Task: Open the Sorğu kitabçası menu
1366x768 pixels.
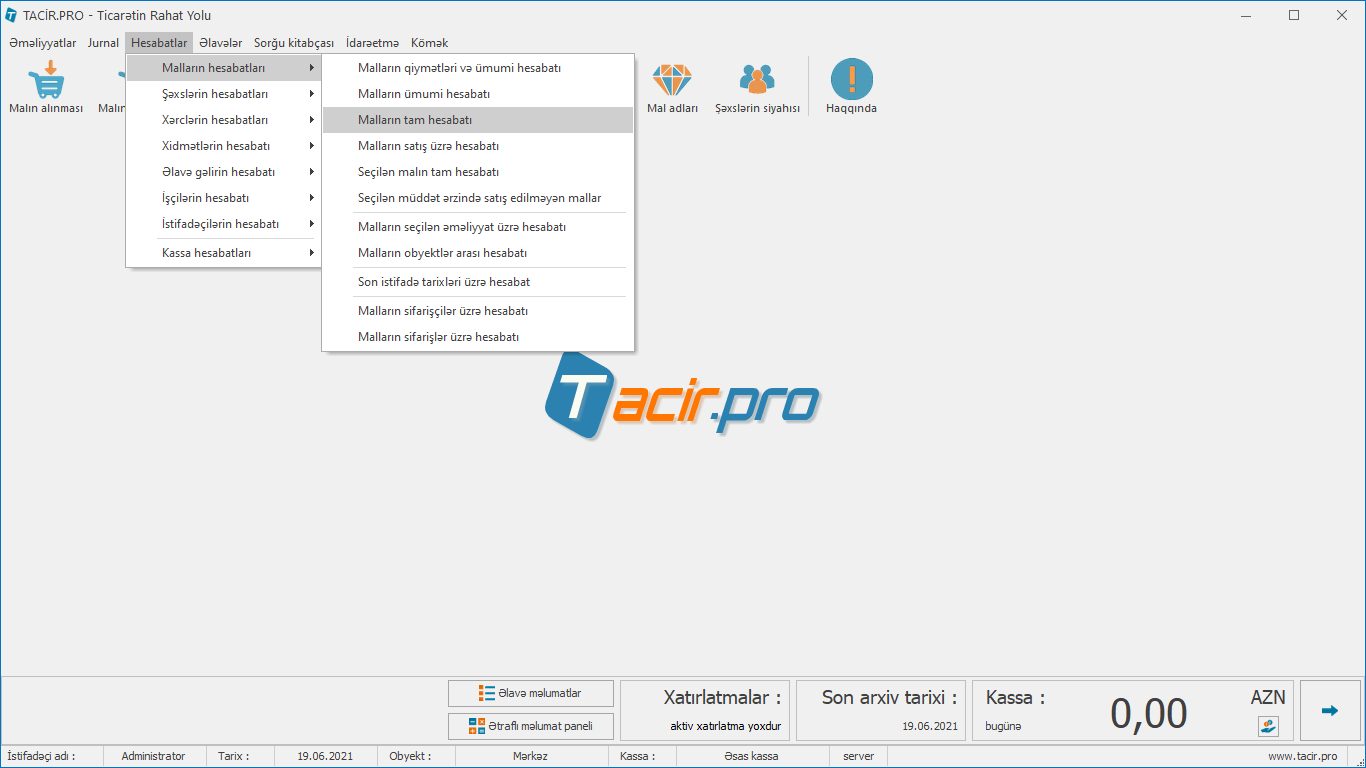Action: coord(294,43)
